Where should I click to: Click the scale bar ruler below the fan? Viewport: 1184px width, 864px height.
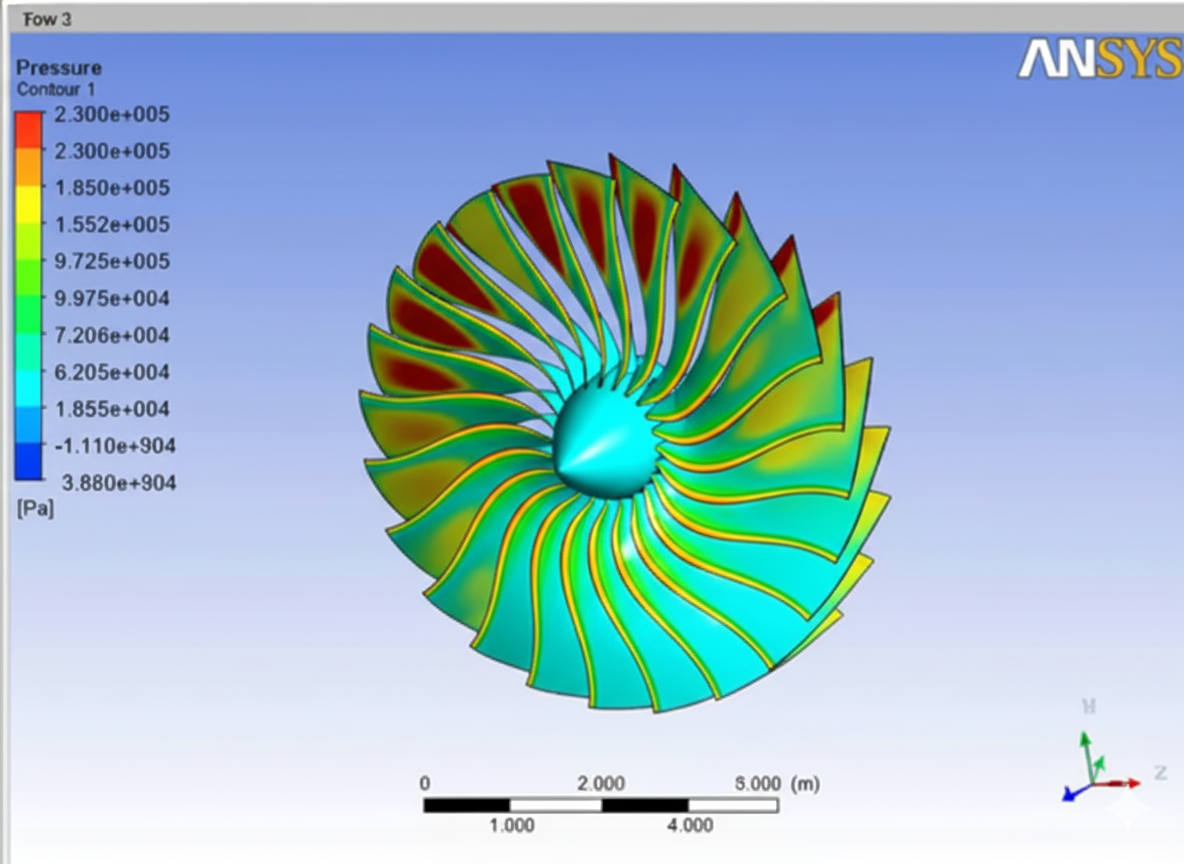click(600, 803)
